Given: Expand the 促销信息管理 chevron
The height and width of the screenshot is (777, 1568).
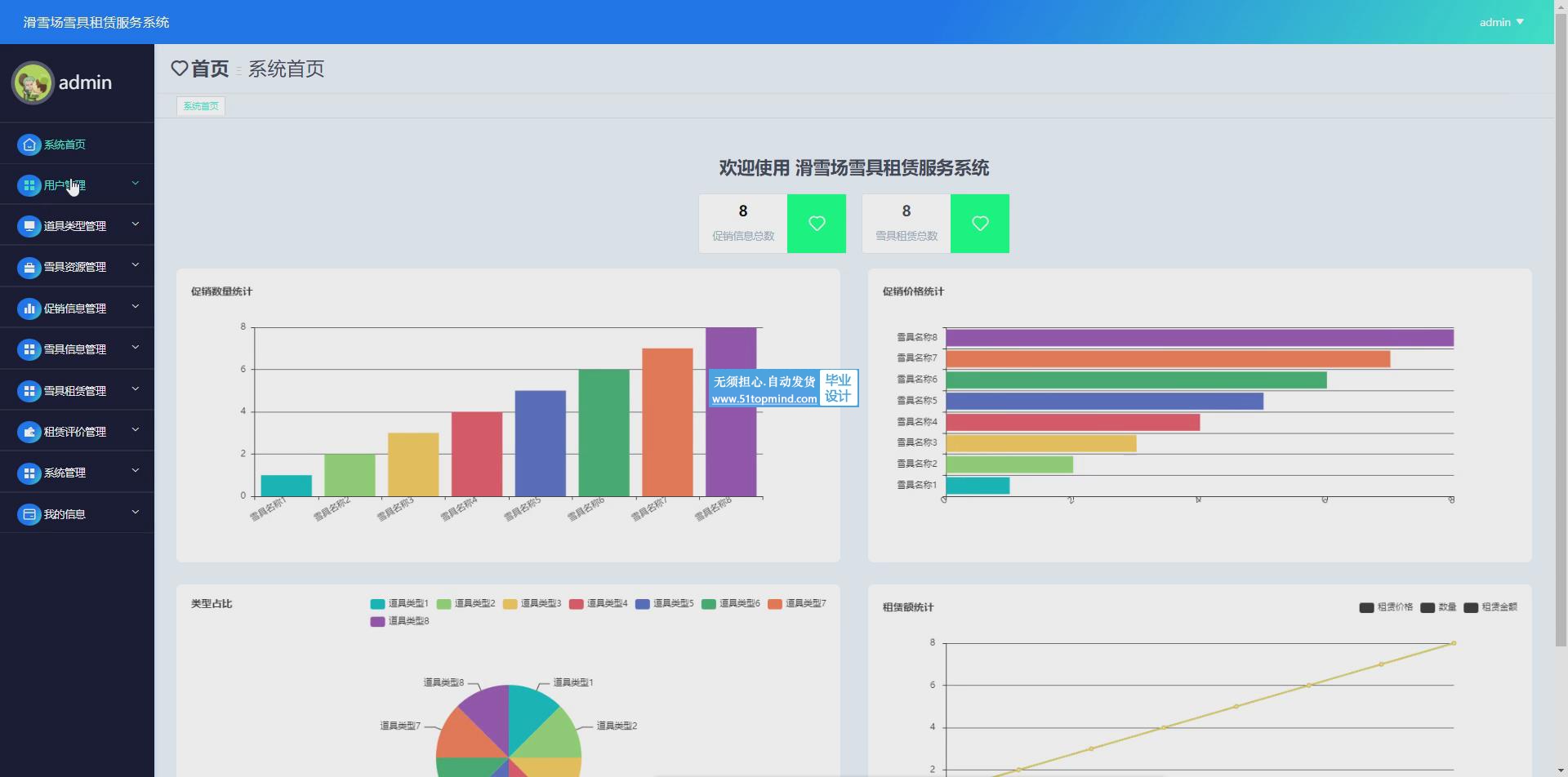Looking at the screenshot, I should pos(136,307).
